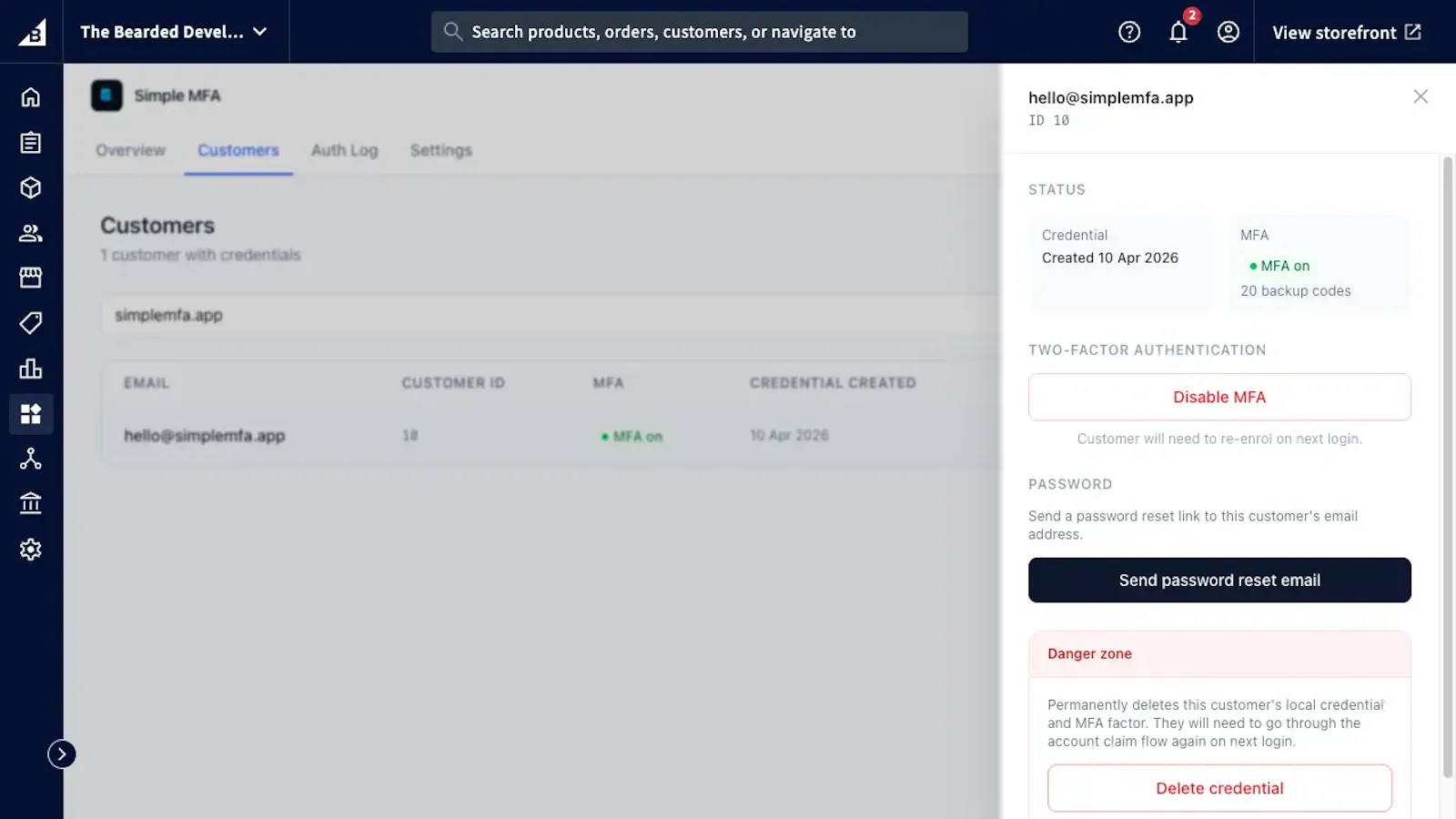1456x819 pixels.
Task: Click the MFA column header
Action: [x=609, y=383]
